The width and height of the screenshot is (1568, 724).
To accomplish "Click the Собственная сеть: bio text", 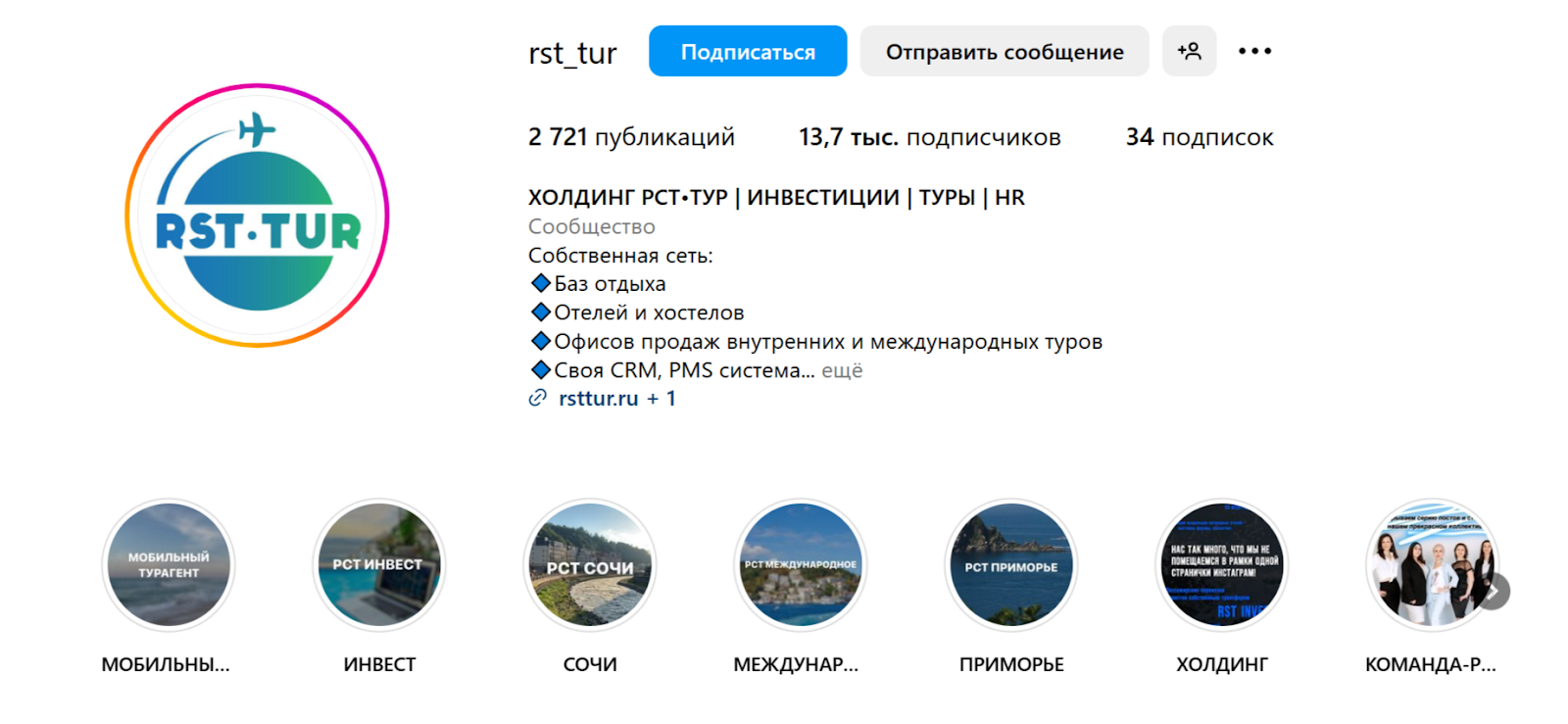I will [x=620, y=256].
